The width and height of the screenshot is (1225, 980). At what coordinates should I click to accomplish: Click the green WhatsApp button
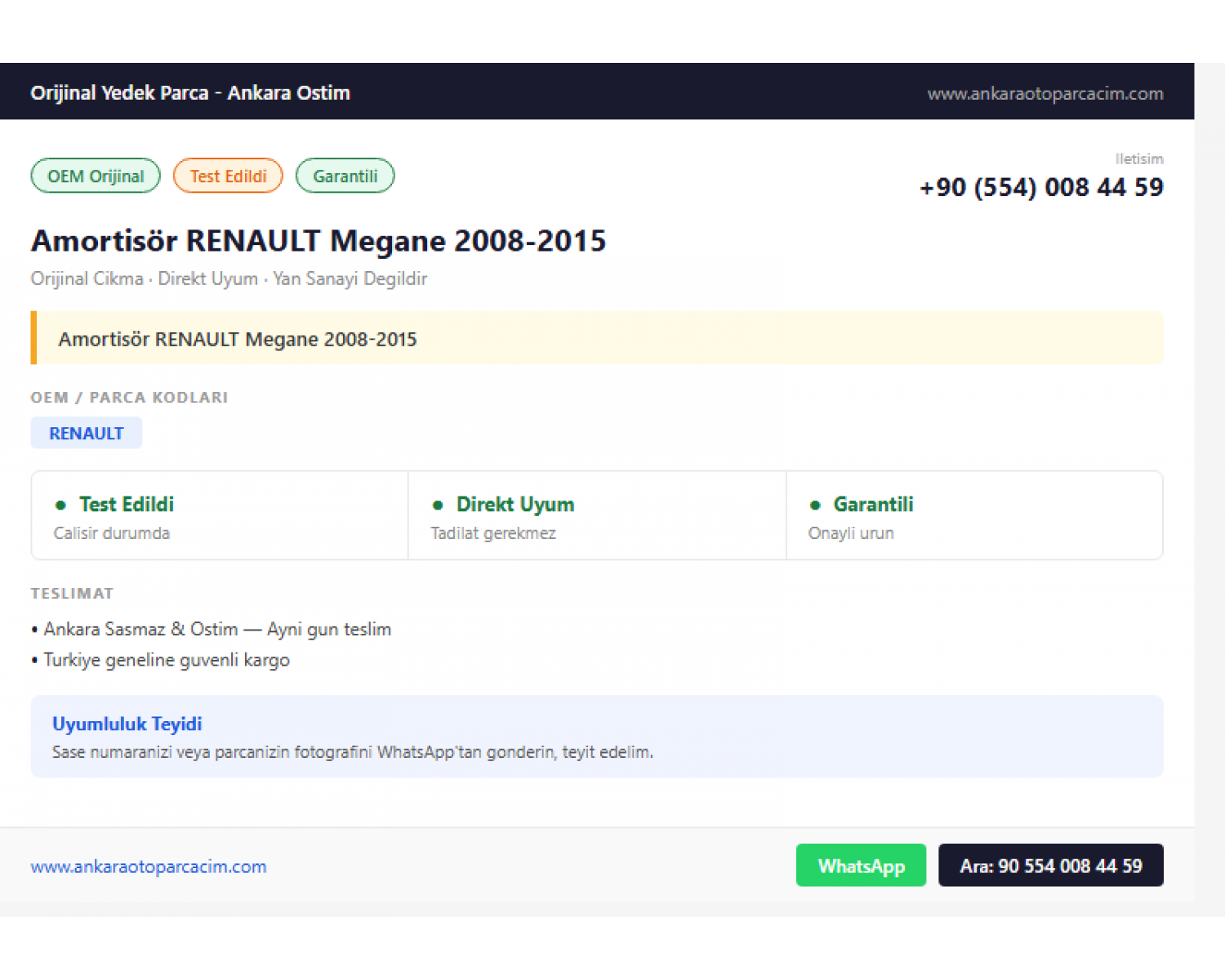pos(861,865)
